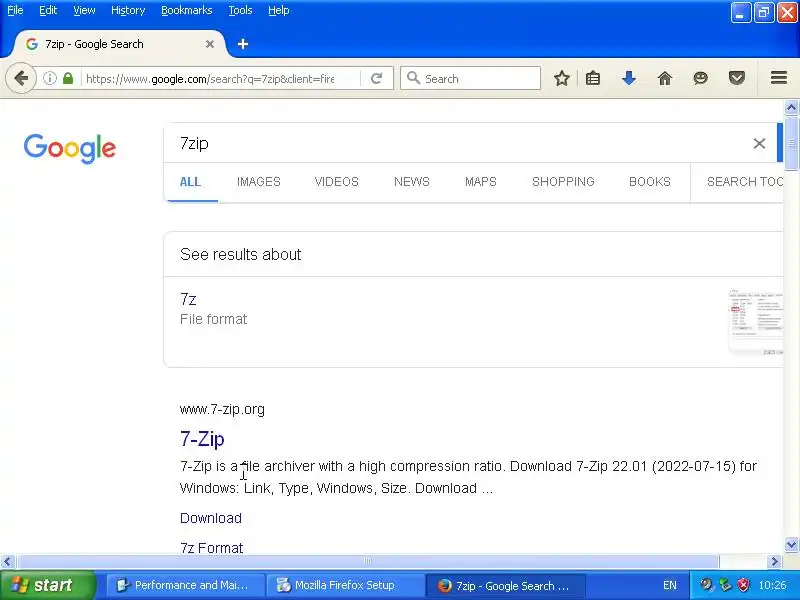Reload the page with the refresh icon
Screen dimensions: 800x600
(377, 79)
